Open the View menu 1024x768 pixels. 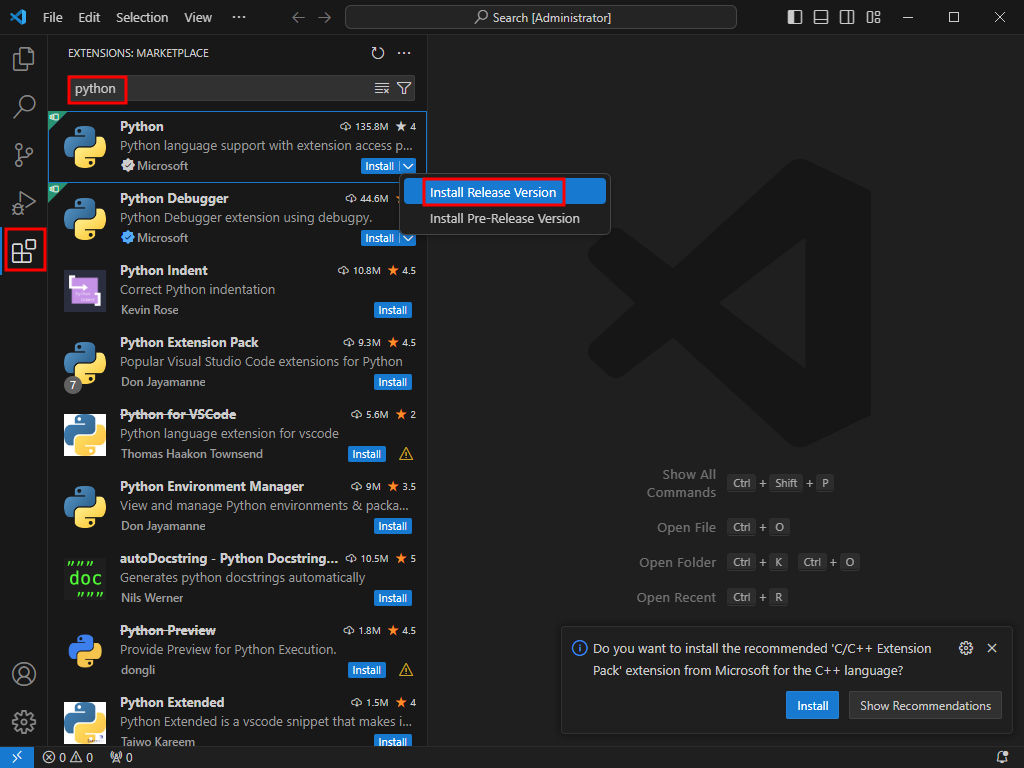(198, 18)
